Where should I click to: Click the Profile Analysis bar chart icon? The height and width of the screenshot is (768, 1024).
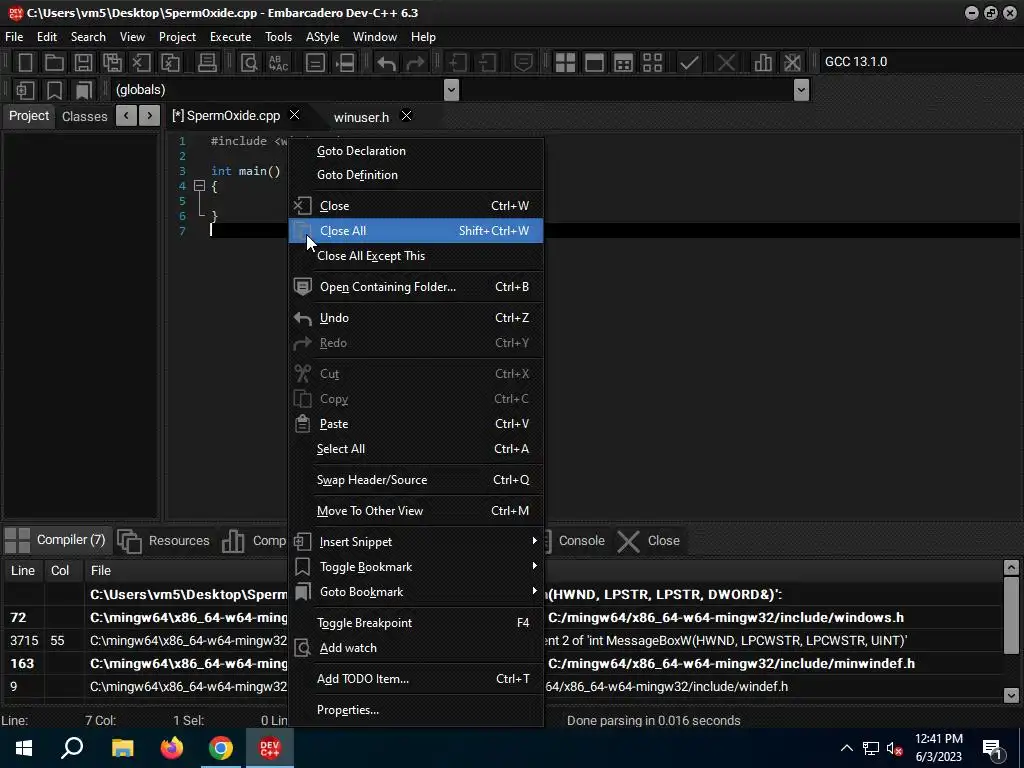pyautogui.click(x=763, y=62)
